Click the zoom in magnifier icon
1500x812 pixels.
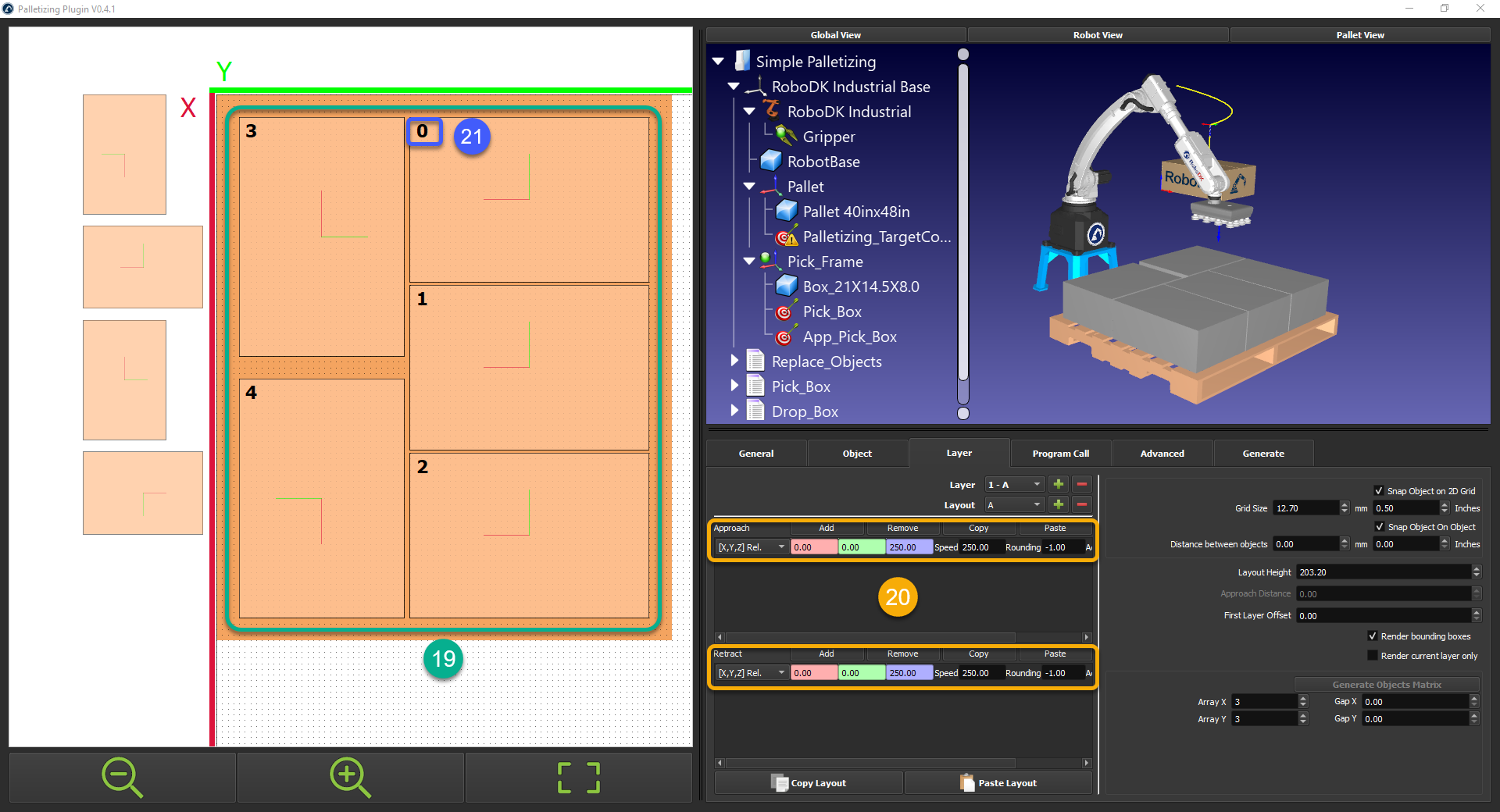click(x=349, y=777)
